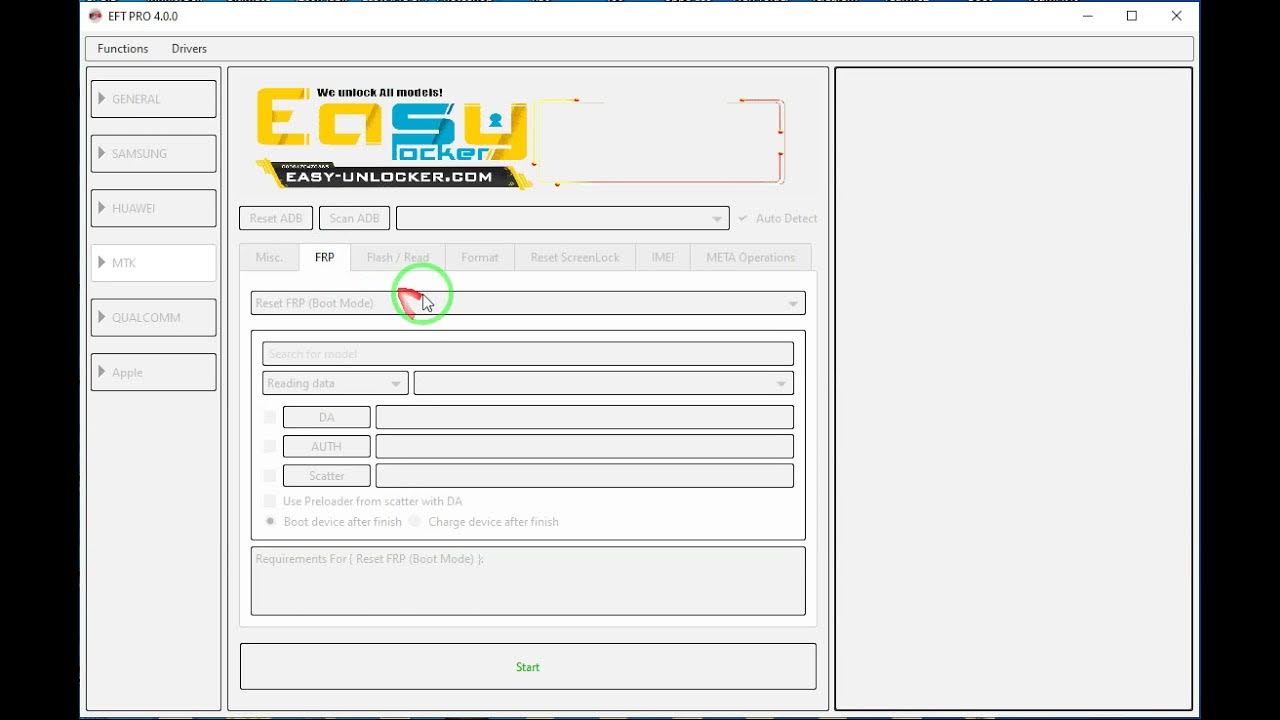Toggle the checkbox beside the Scatter button
The image size is (1280, 720).
tap(270, 476)
